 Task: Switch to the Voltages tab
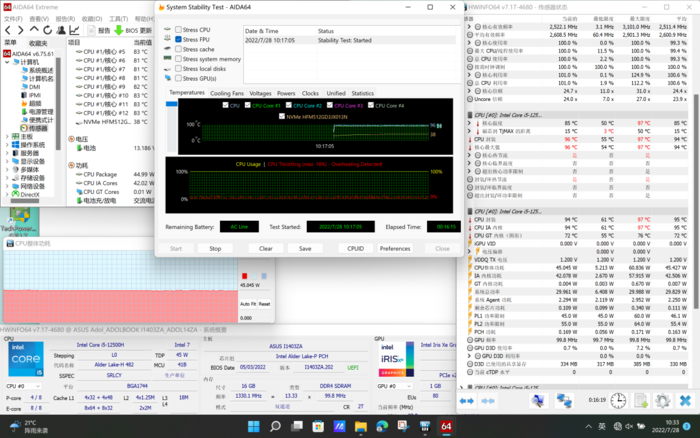(260, 93)
